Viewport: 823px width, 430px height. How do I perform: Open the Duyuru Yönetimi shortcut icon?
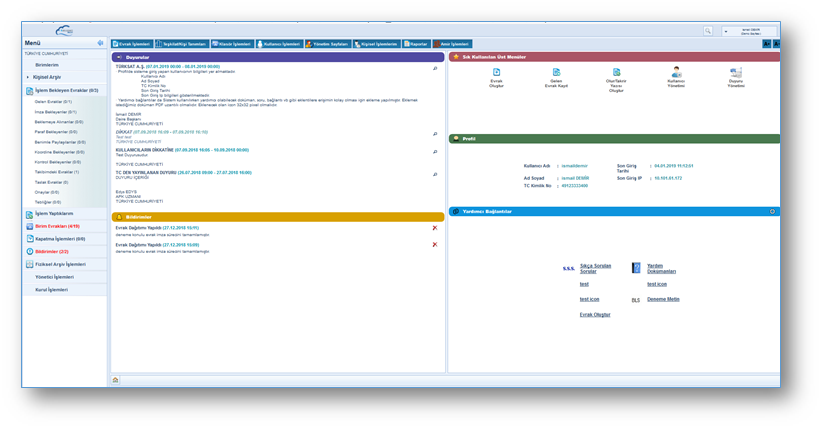pos(736,73)
